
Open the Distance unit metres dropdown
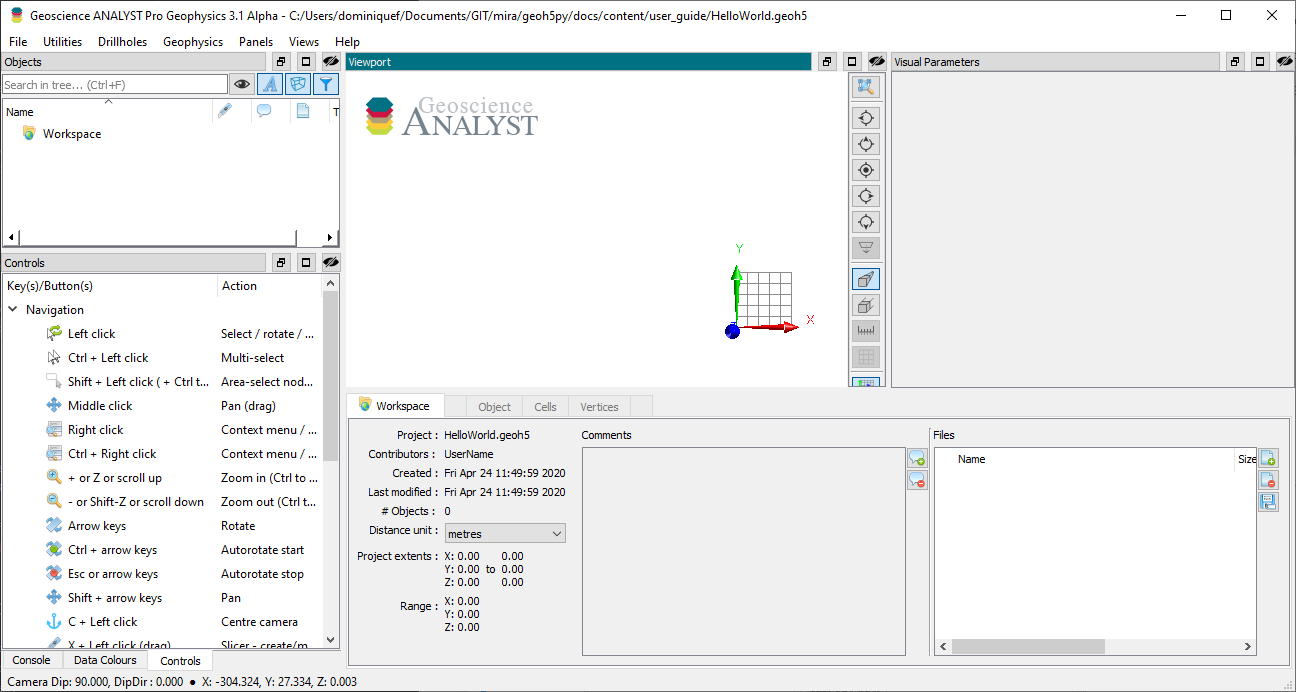(x=505, y=534)
